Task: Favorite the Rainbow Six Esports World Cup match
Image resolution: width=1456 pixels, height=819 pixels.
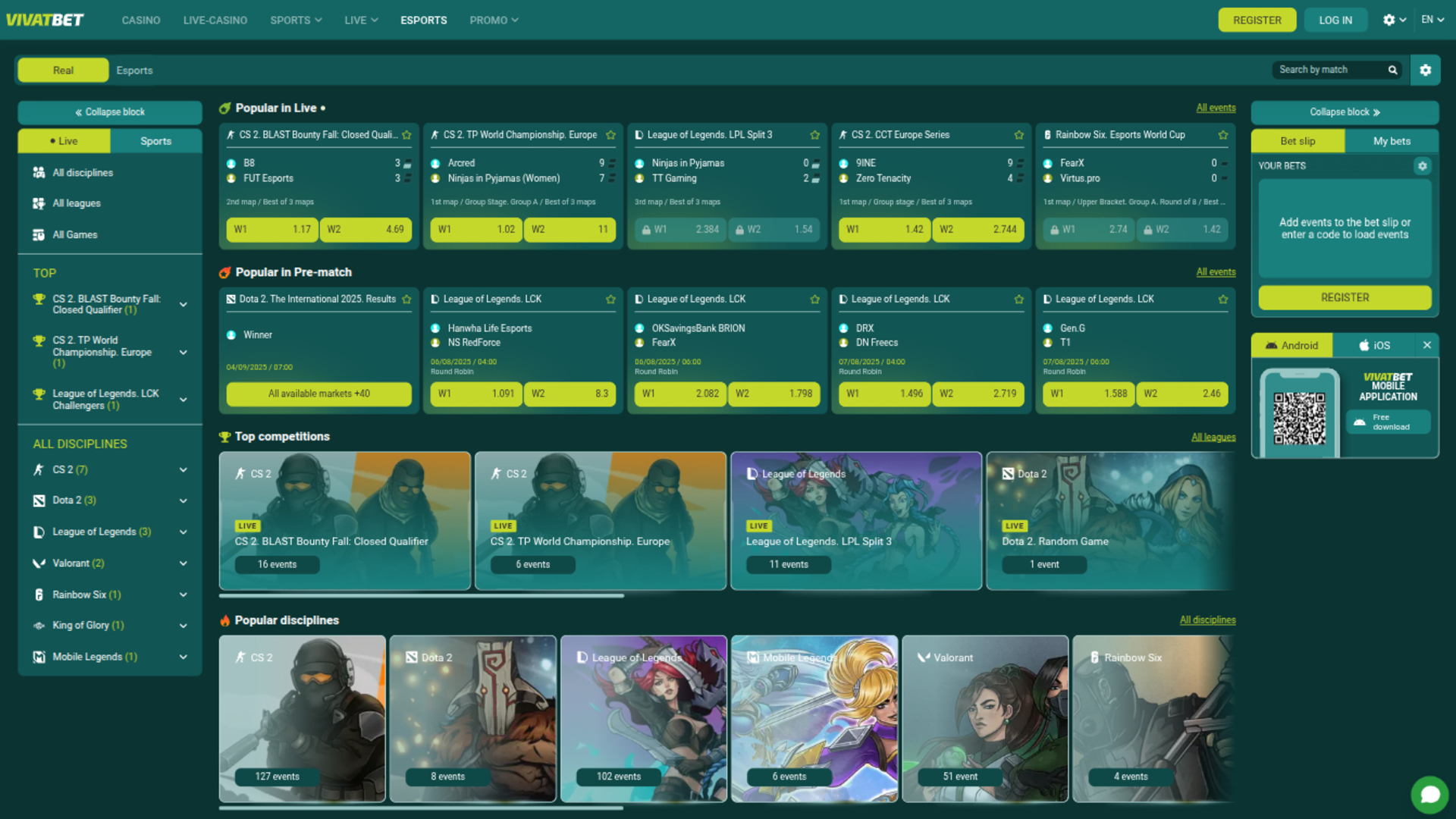Action: [1222, 135]
